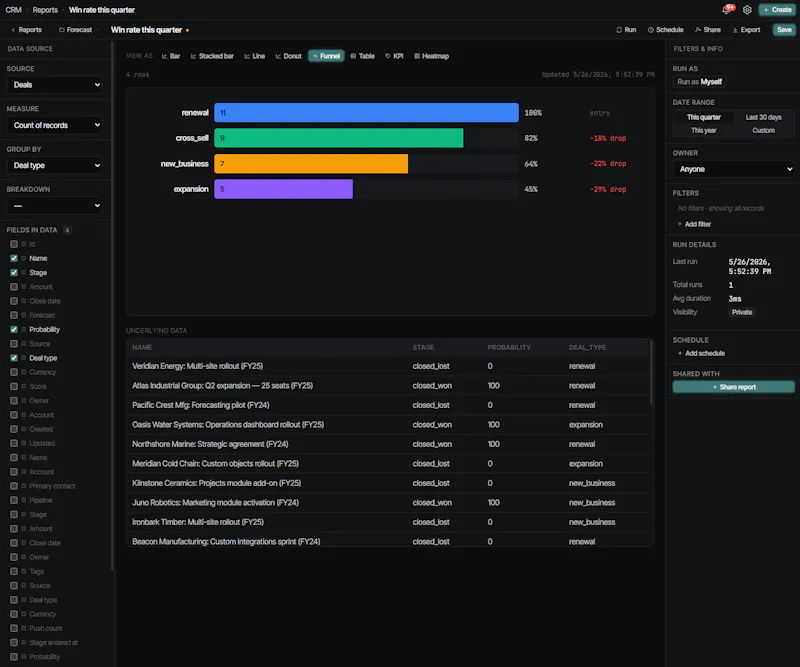Click Run as Myself chip
Image resolution: width=800 pixels, height=667 pixels.
coord(699,82)
